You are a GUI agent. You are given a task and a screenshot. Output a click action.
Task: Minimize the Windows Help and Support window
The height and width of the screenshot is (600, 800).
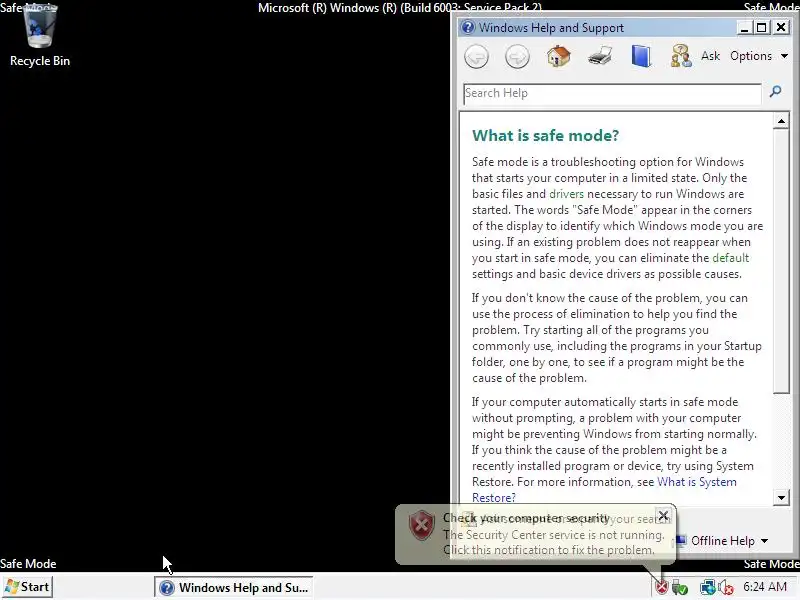(x=744, y=28)
